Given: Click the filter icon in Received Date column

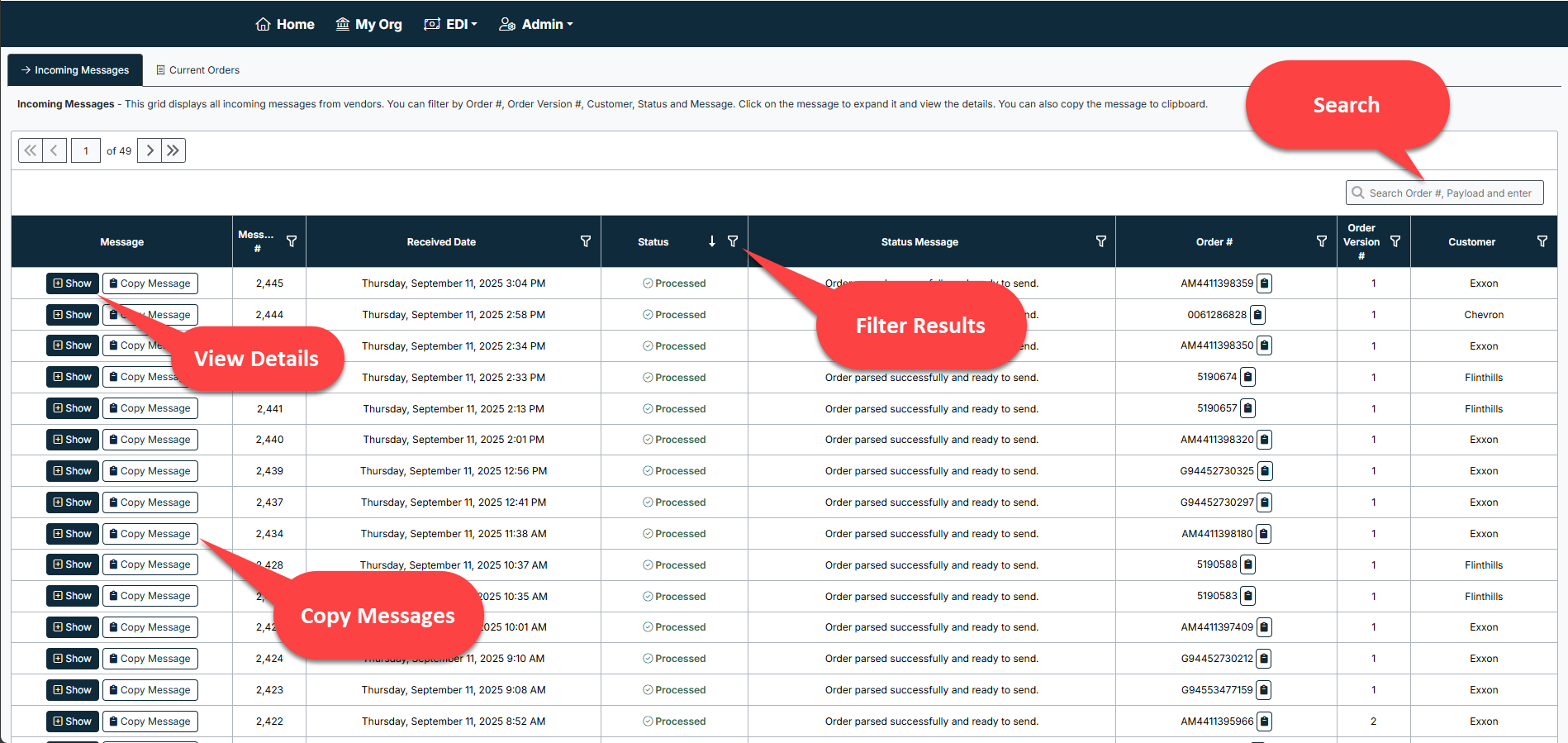Looking at the screenshot, I should [x=586, y=241].
